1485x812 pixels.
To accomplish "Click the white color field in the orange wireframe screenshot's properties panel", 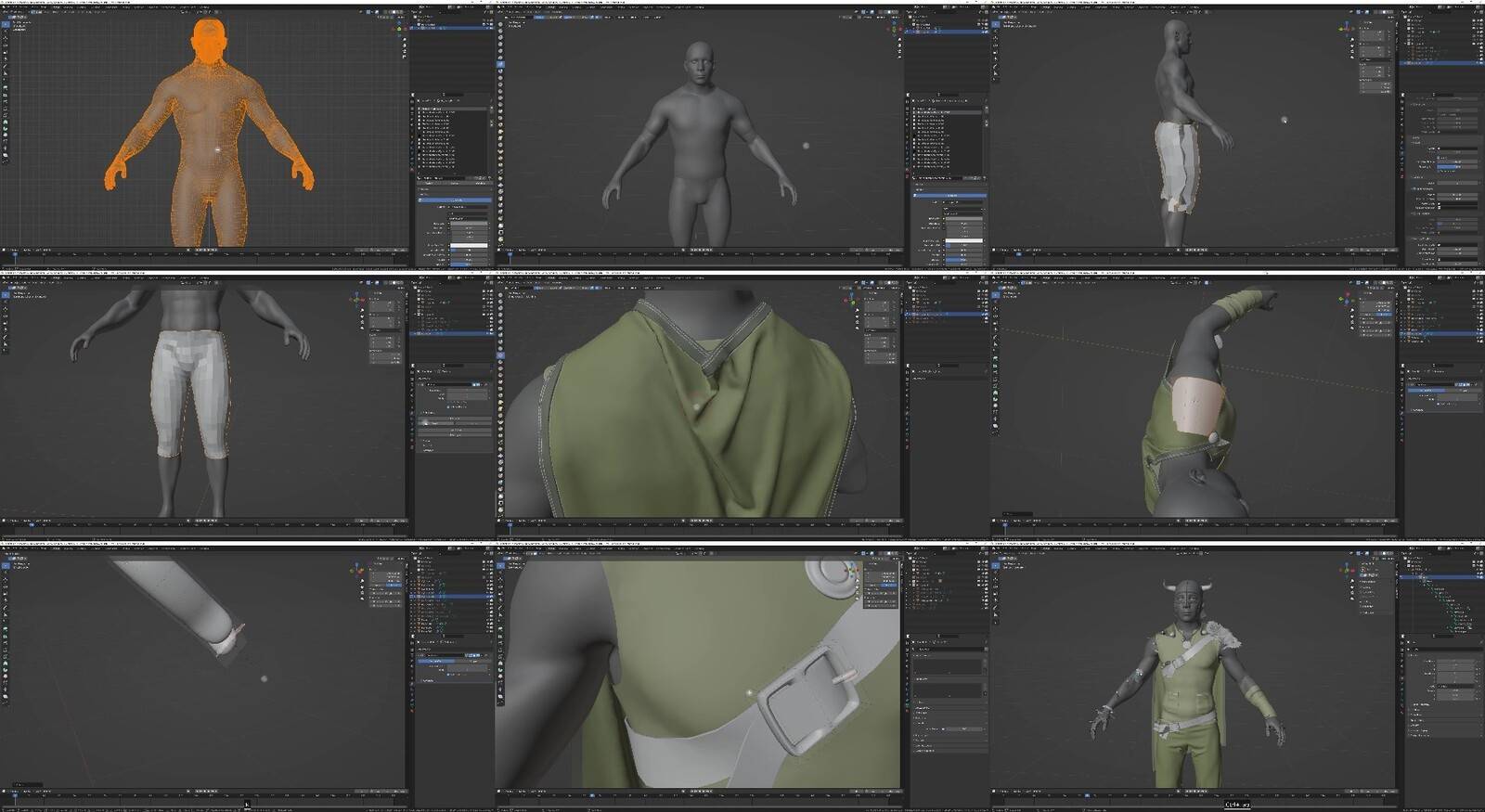I will pyautogui.click(x=469, y=244).
